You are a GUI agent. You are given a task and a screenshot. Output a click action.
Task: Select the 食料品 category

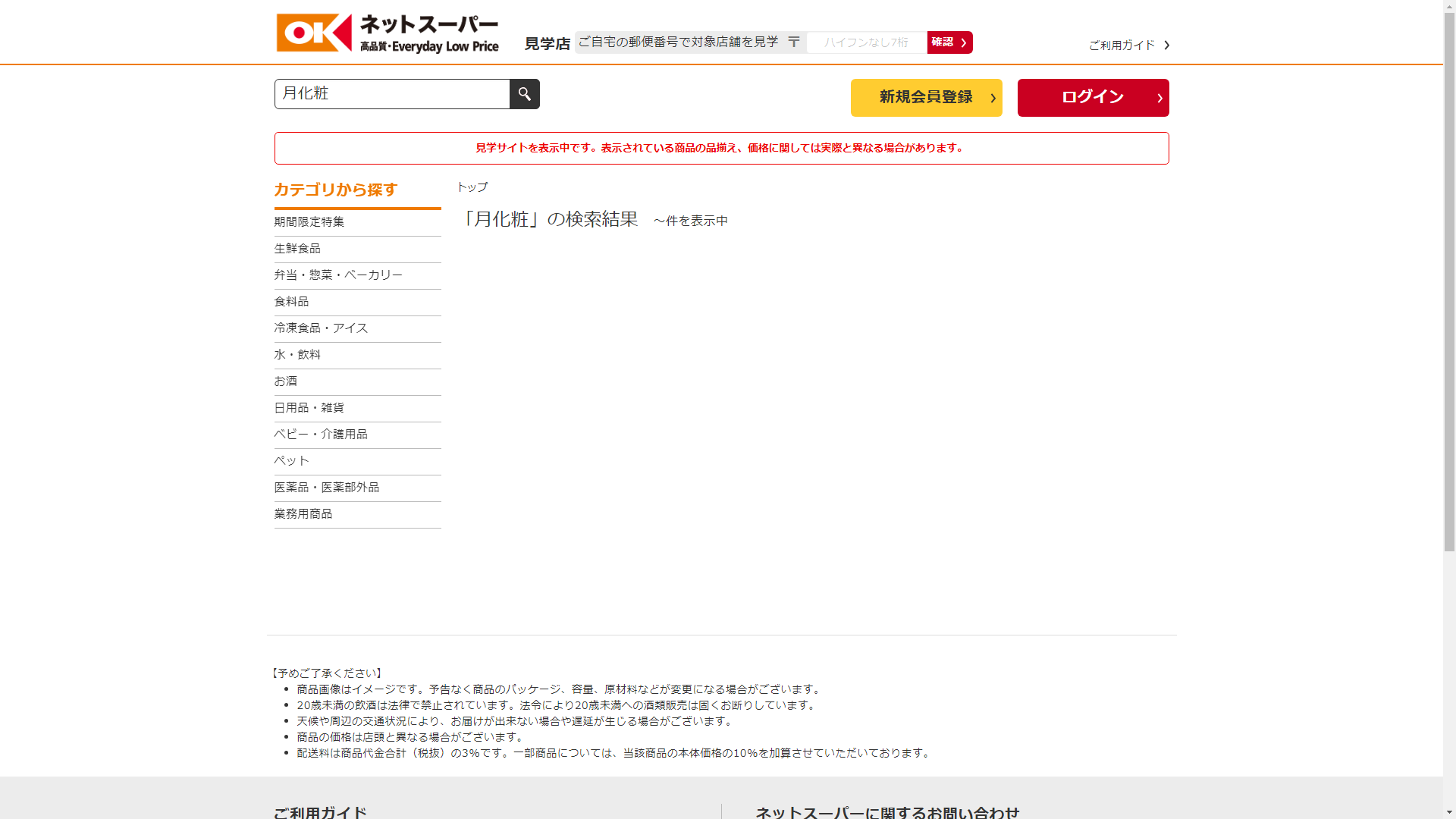tap(291, 302)
